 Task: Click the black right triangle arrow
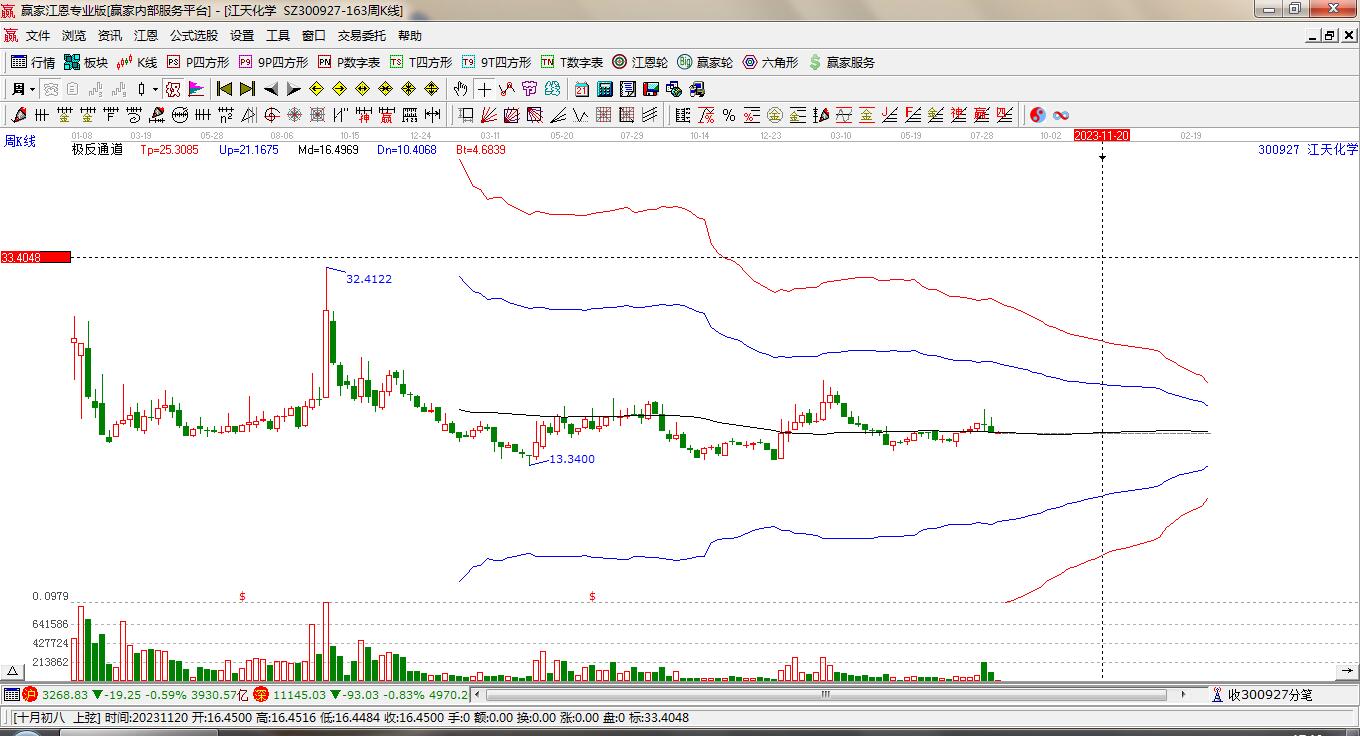tap(293, 89)
